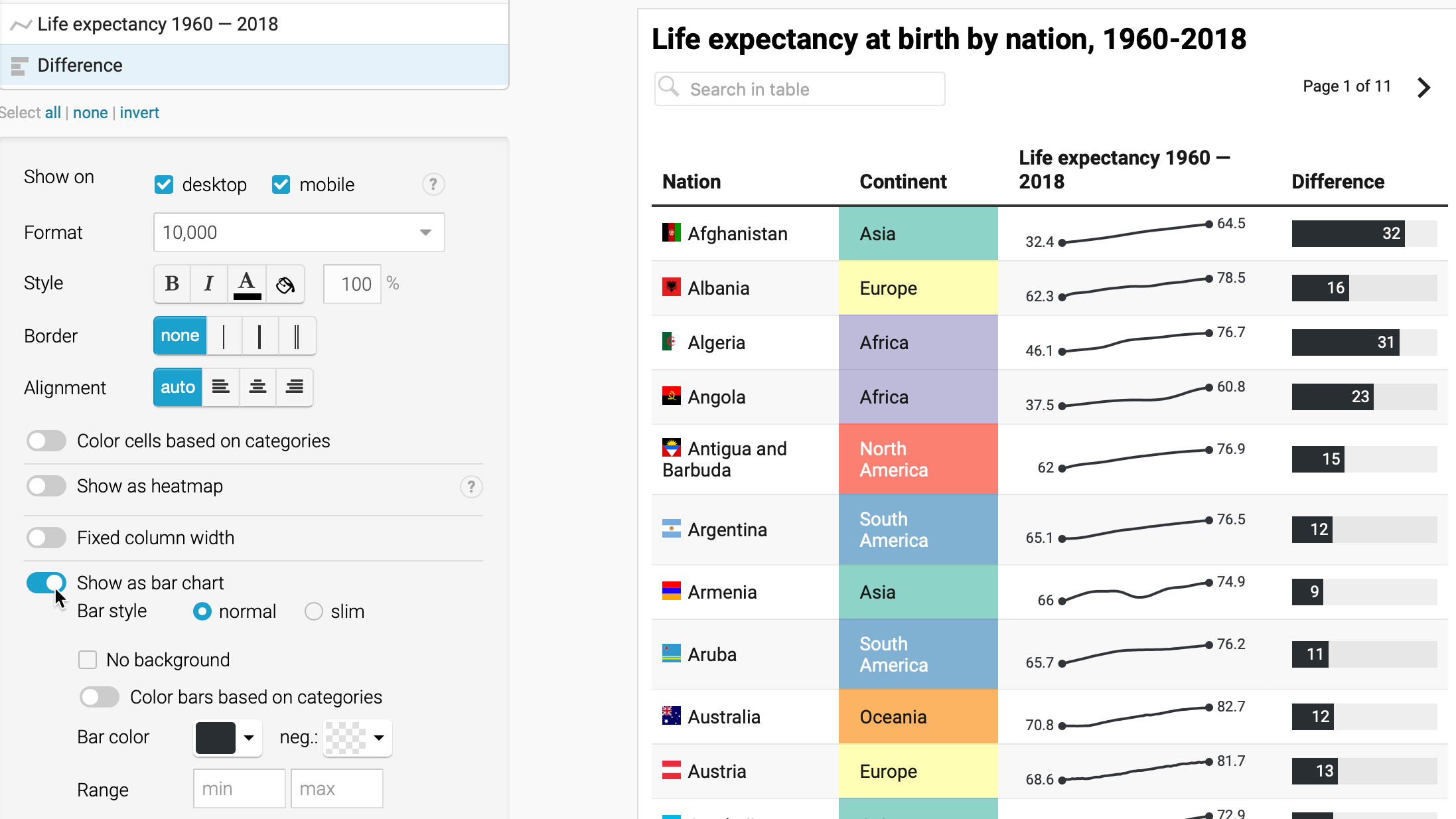
Task: Click North America continent cell
Action: [918, 459]
